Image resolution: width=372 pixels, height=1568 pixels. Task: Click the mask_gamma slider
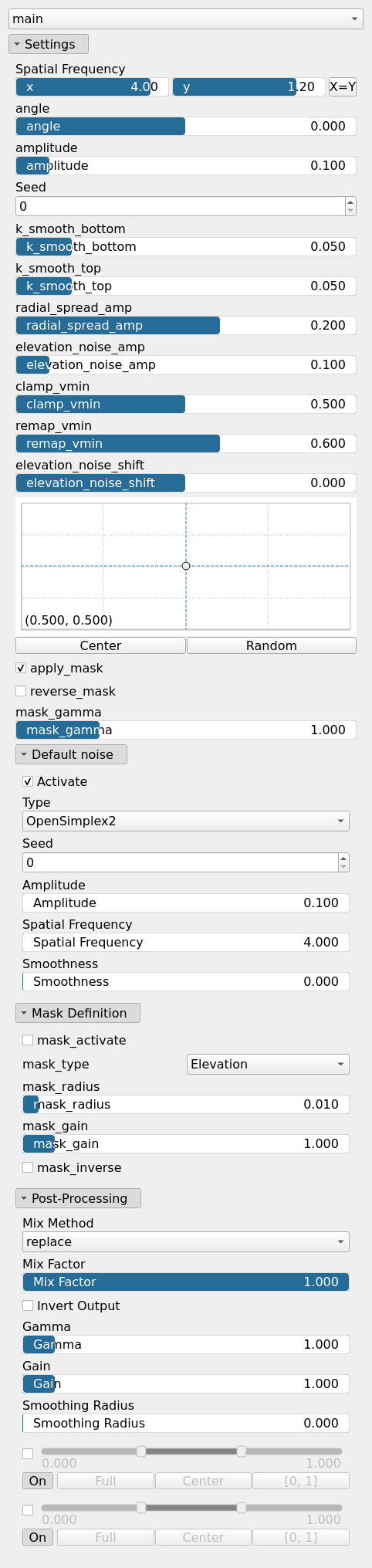pyautogui.click(x=186, y=730)
